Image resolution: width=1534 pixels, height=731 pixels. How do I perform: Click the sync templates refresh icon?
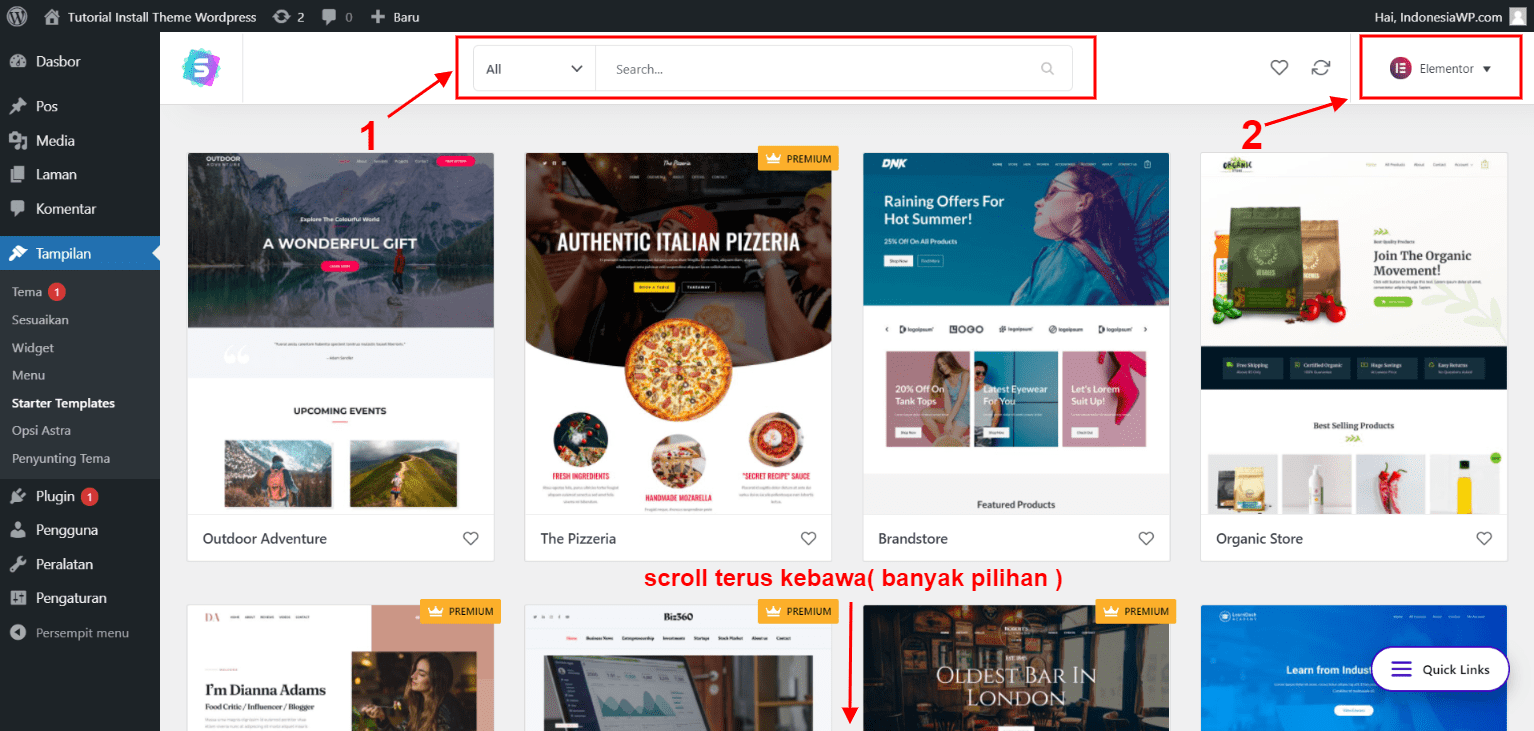click(1321, 67)
